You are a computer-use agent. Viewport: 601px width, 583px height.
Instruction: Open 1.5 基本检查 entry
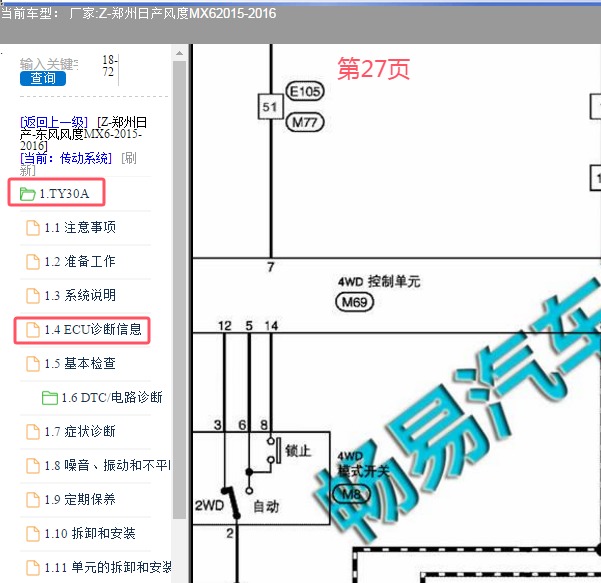tap(80, 363)
